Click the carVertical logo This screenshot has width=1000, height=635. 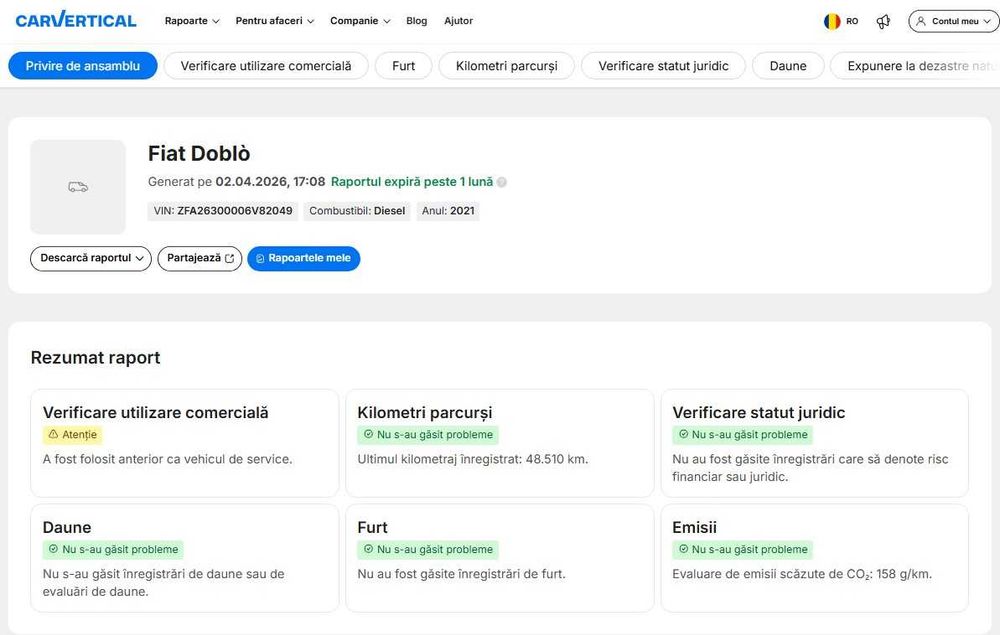coord(76,20)
